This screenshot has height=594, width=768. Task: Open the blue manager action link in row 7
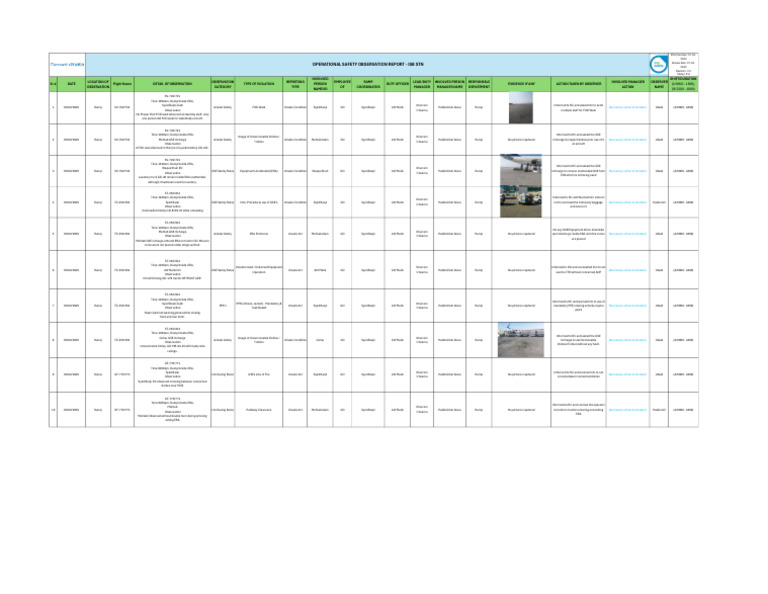pyautogui.click(x=627, y=306)
